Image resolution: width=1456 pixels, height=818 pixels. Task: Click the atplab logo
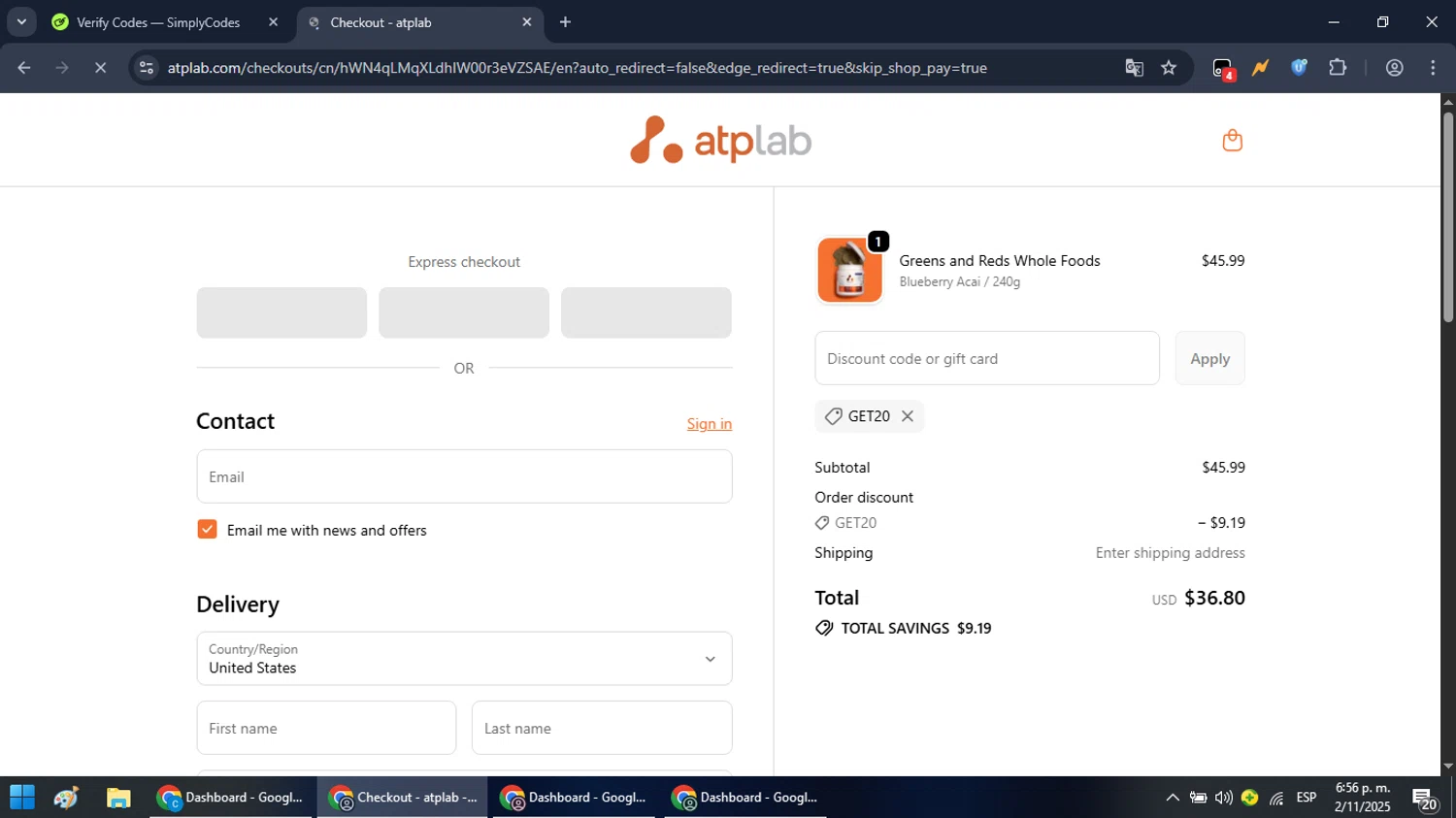pyautogui.click(x=720, y=140)
